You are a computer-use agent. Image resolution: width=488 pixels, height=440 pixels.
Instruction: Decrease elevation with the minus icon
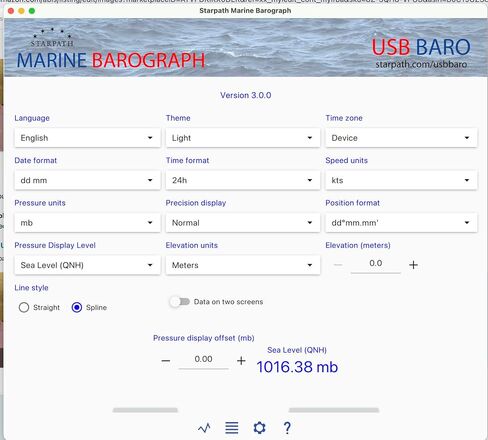tap(338, 265)
